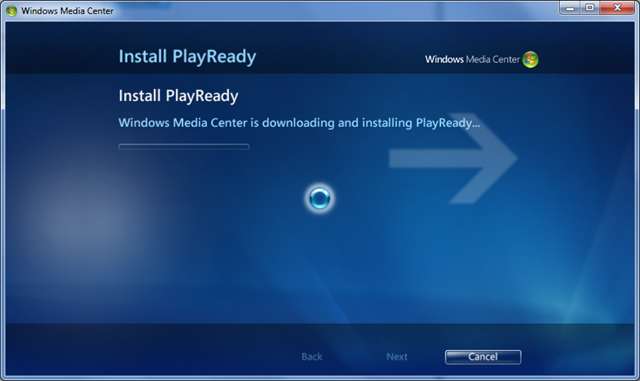This screenshot has width=640, height=381.
Task: Click the large faded right arrow graphic
Action: pyautogui.click(x=453, y=158)
